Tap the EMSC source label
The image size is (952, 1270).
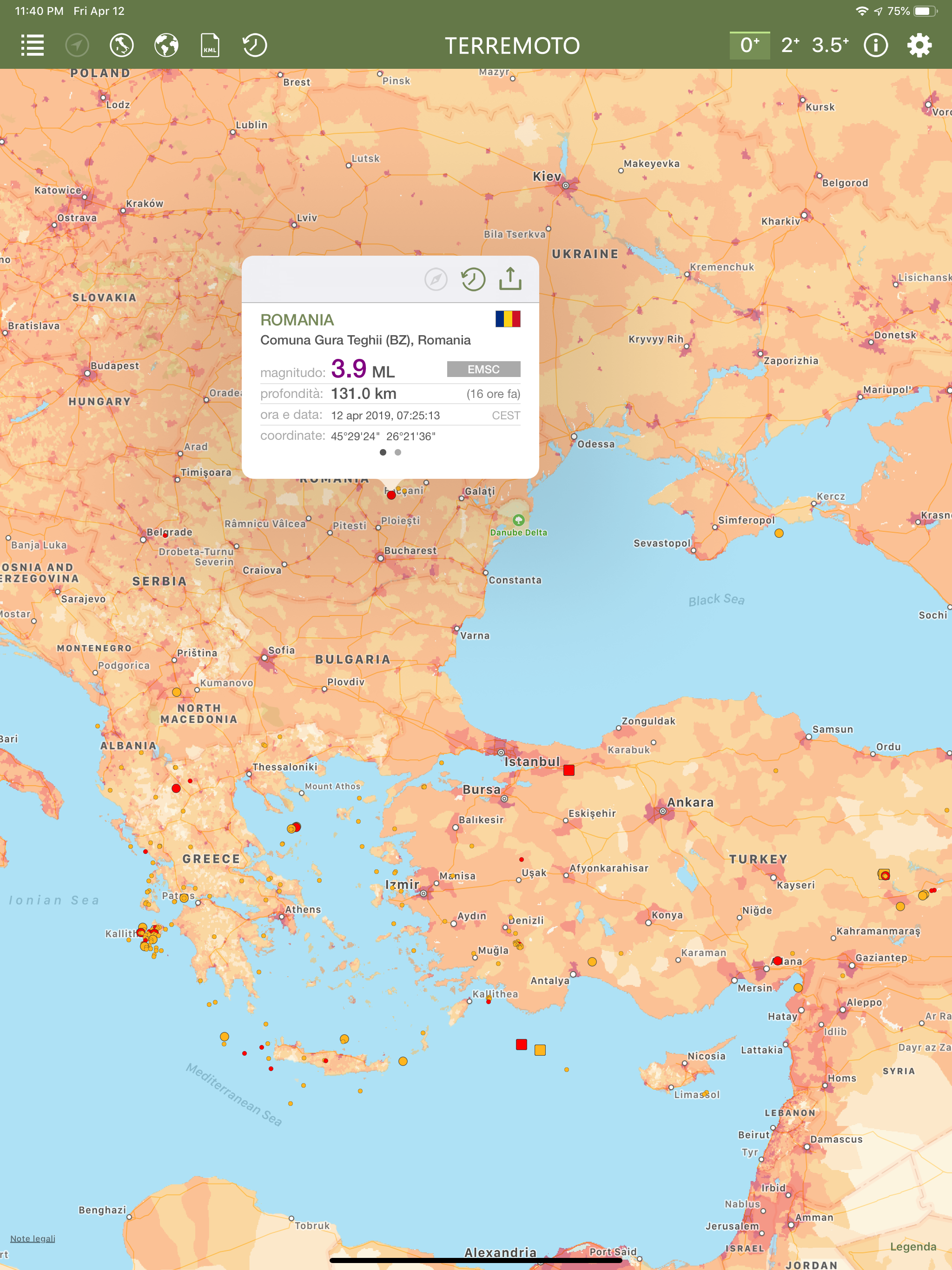pos(483,369)
